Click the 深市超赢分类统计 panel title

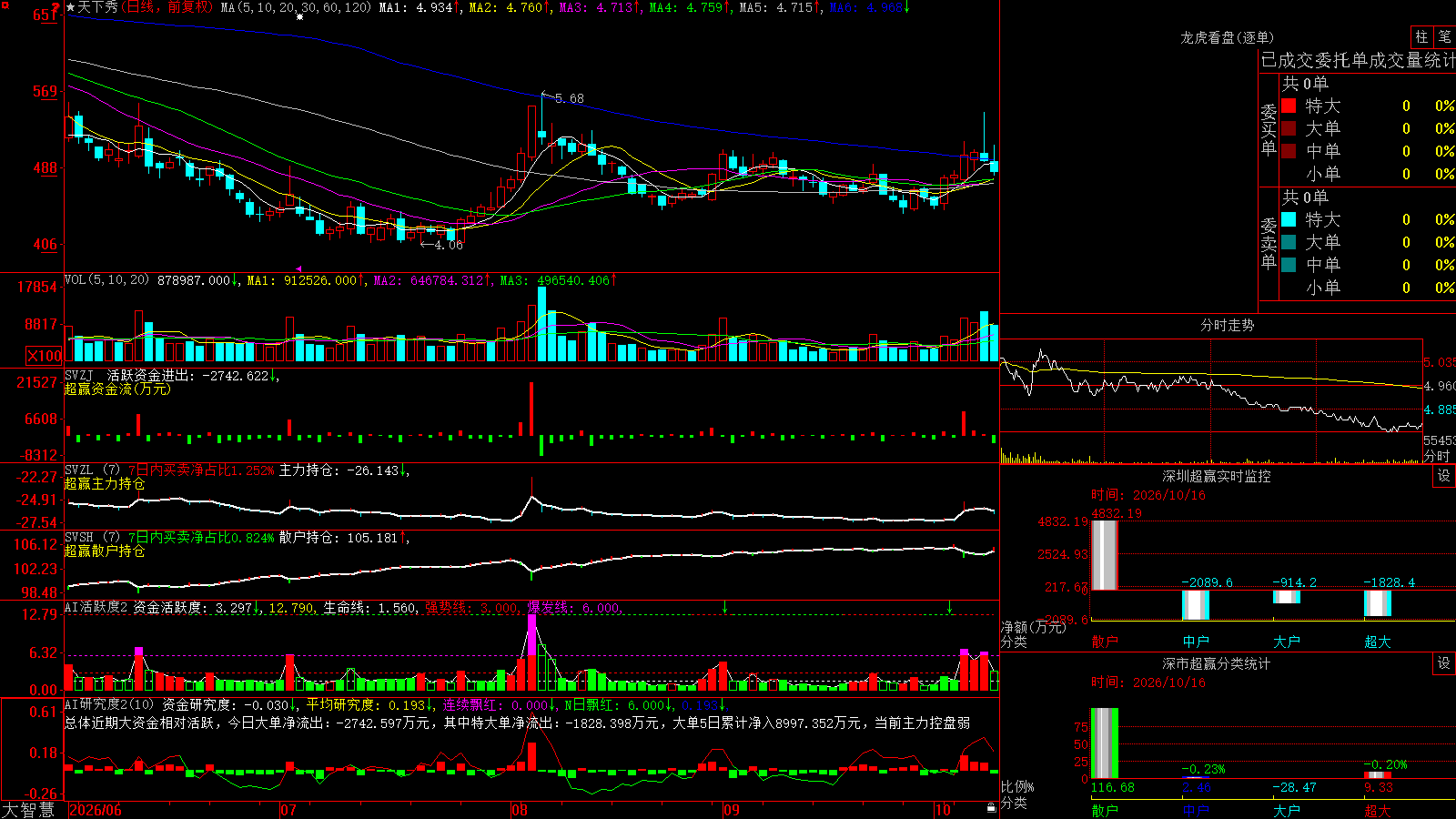coord(1217,663)
